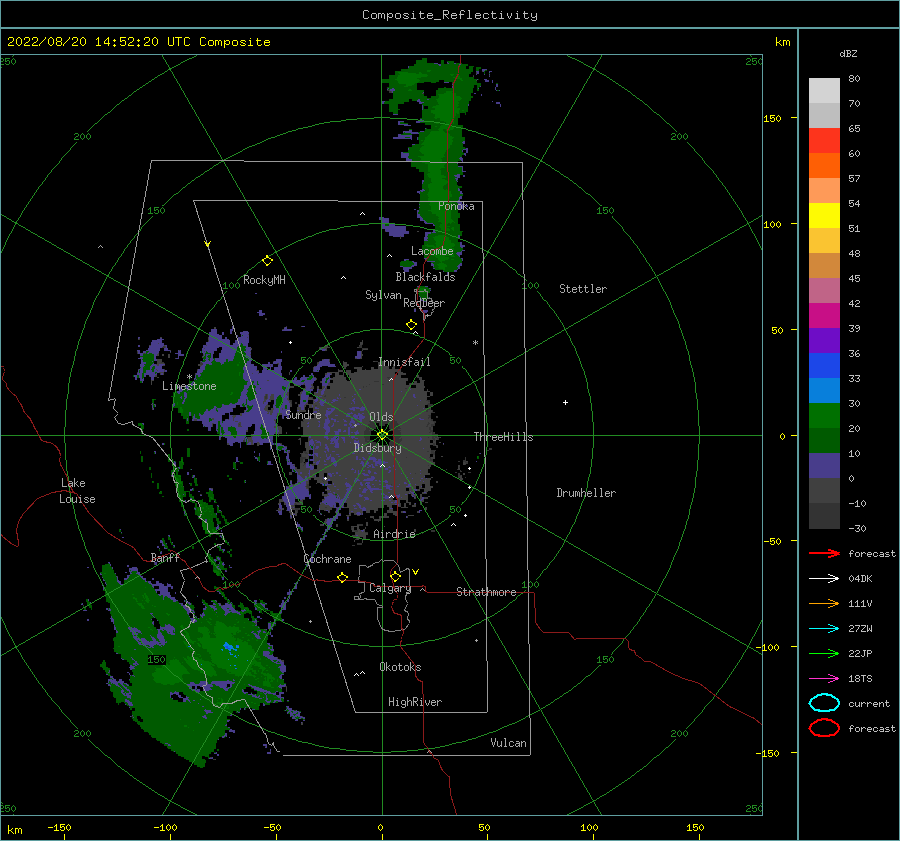Screen dimensions: 900x841
Task: Click the Lacombe city label
Action: coord(432,251)
